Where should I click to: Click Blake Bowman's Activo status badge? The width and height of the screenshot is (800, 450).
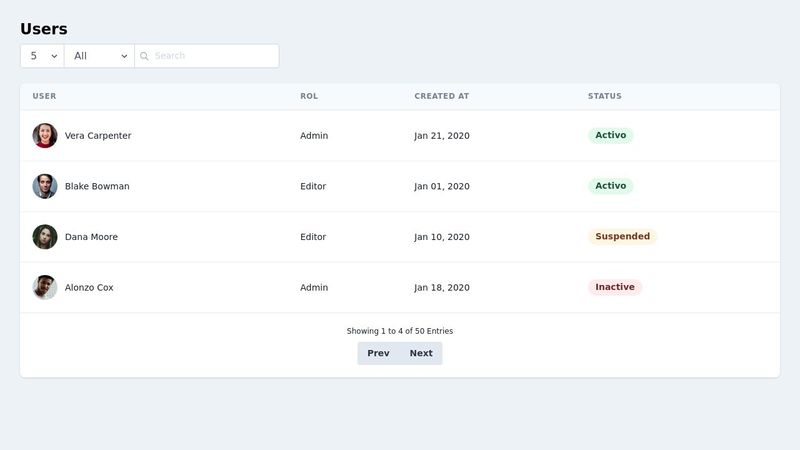coord(610,186)
